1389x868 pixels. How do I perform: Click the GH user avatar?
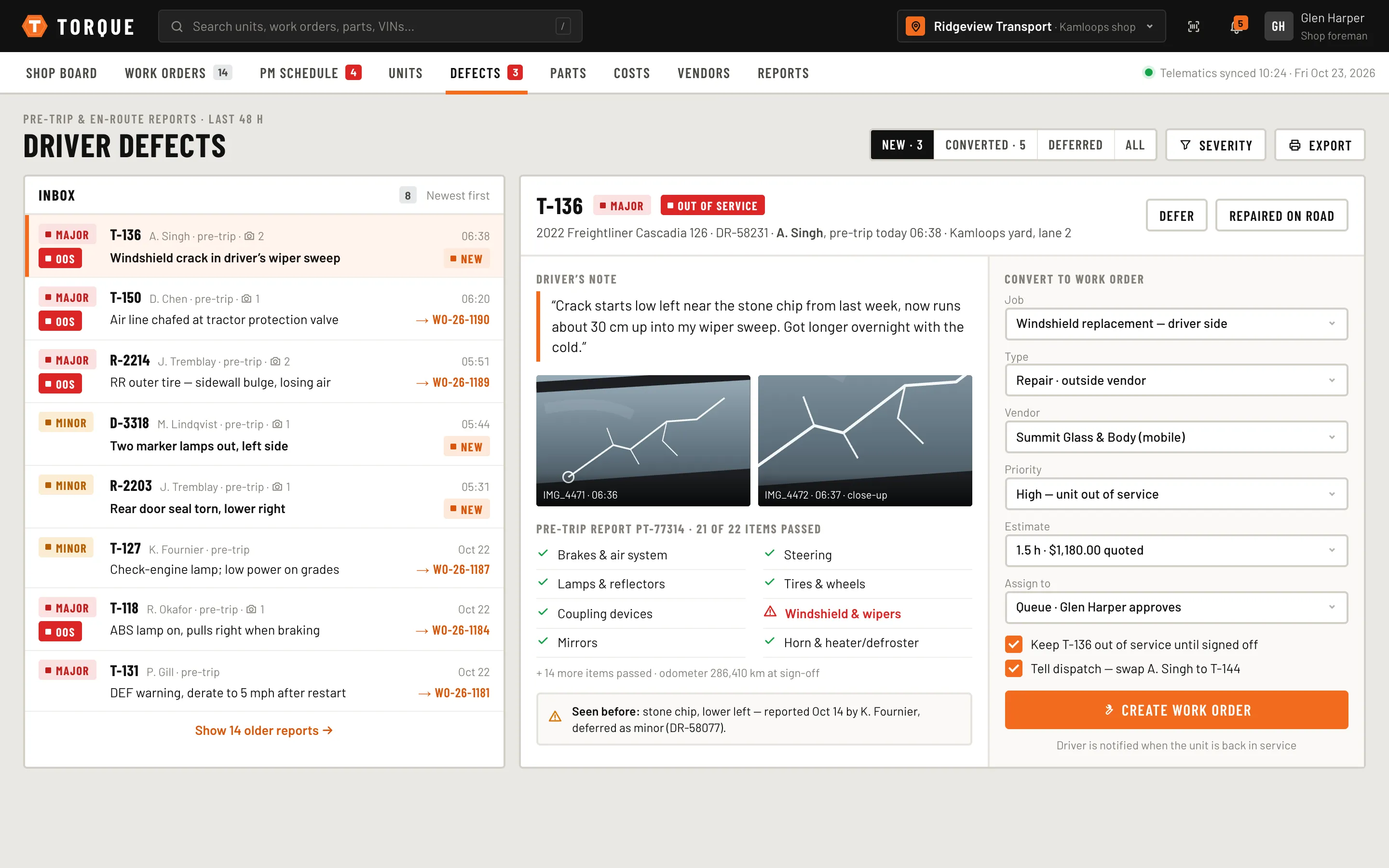coord(1278,27)
